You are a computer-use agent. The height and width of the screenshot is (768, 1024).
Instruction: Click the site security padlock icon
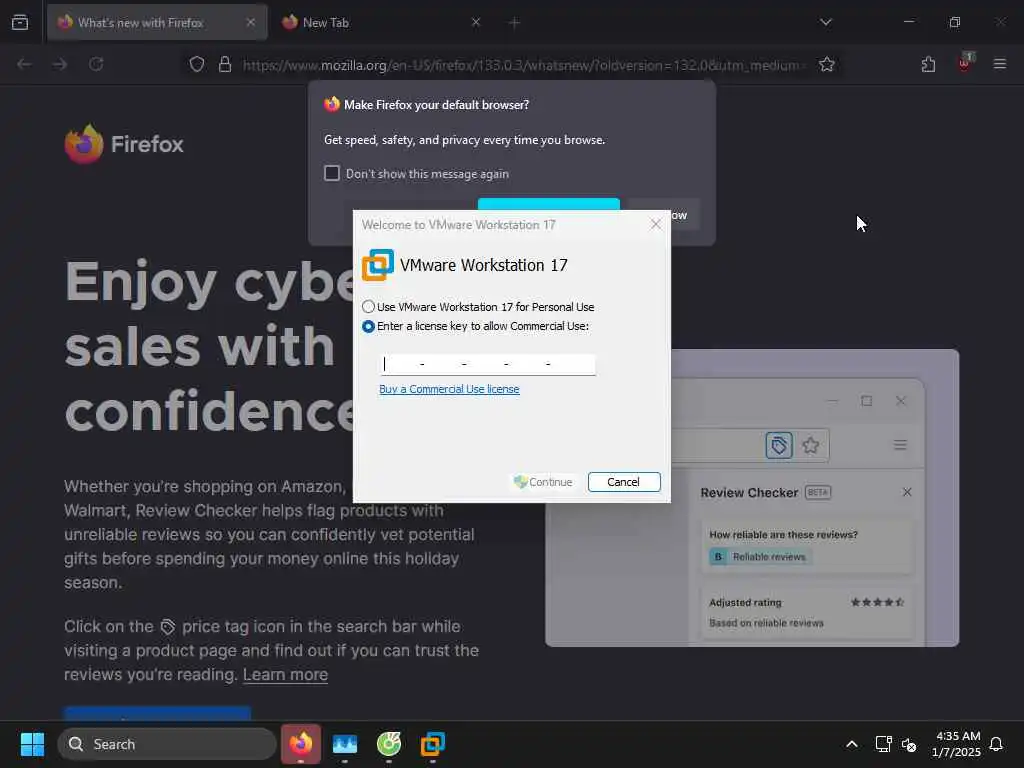pyautogui.click(x=225, y=64)
